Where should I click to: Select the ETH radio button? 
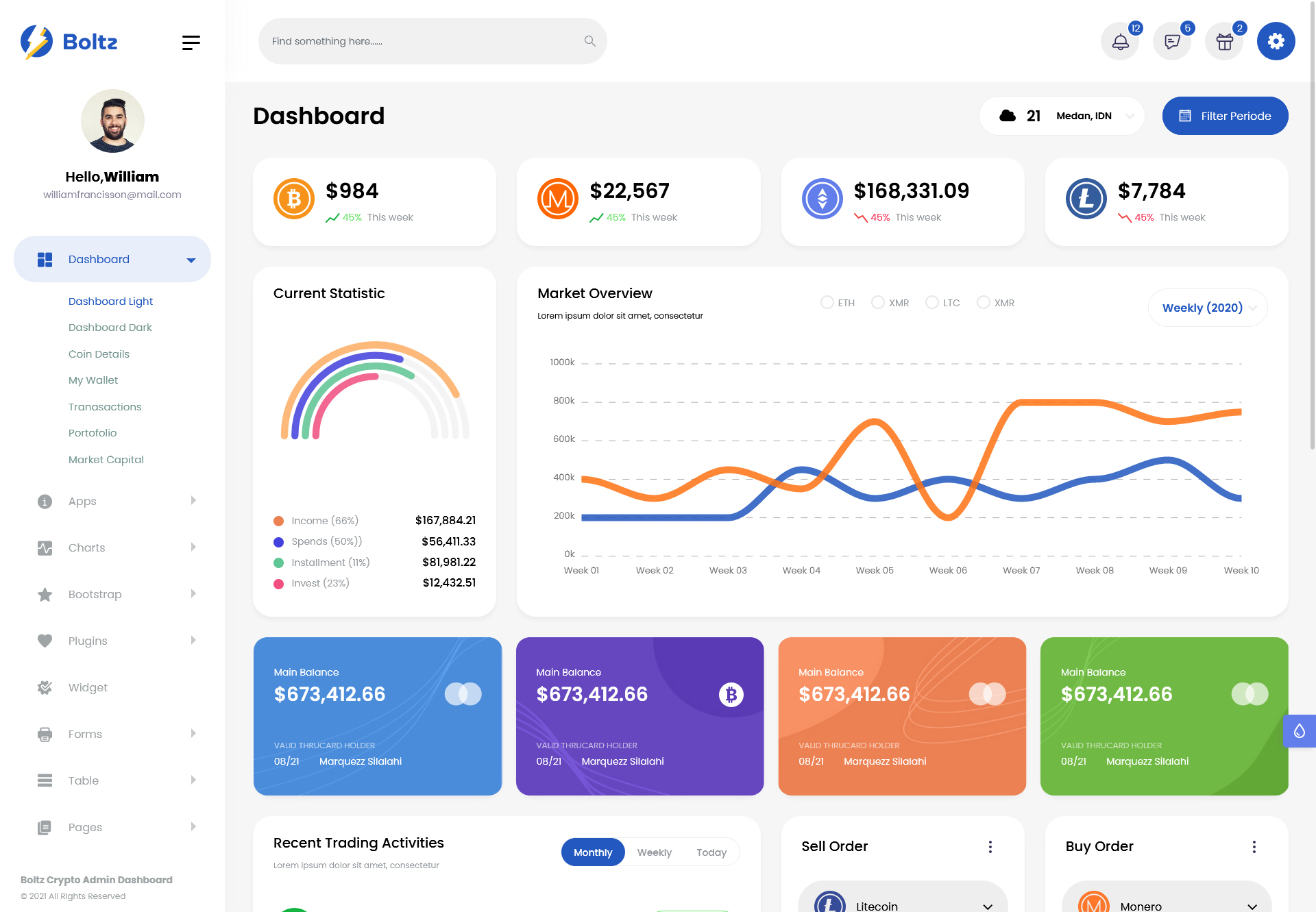coord(827,302)
